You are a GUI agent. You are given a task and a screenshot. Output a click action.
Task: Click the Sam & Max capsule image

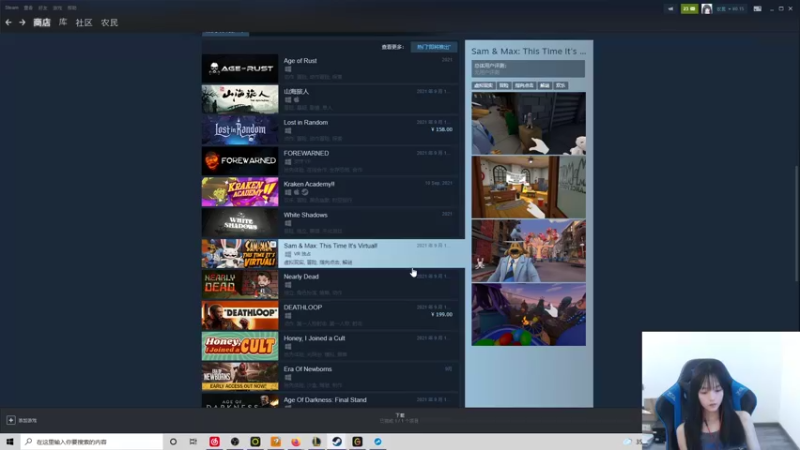tap(240, 254)
